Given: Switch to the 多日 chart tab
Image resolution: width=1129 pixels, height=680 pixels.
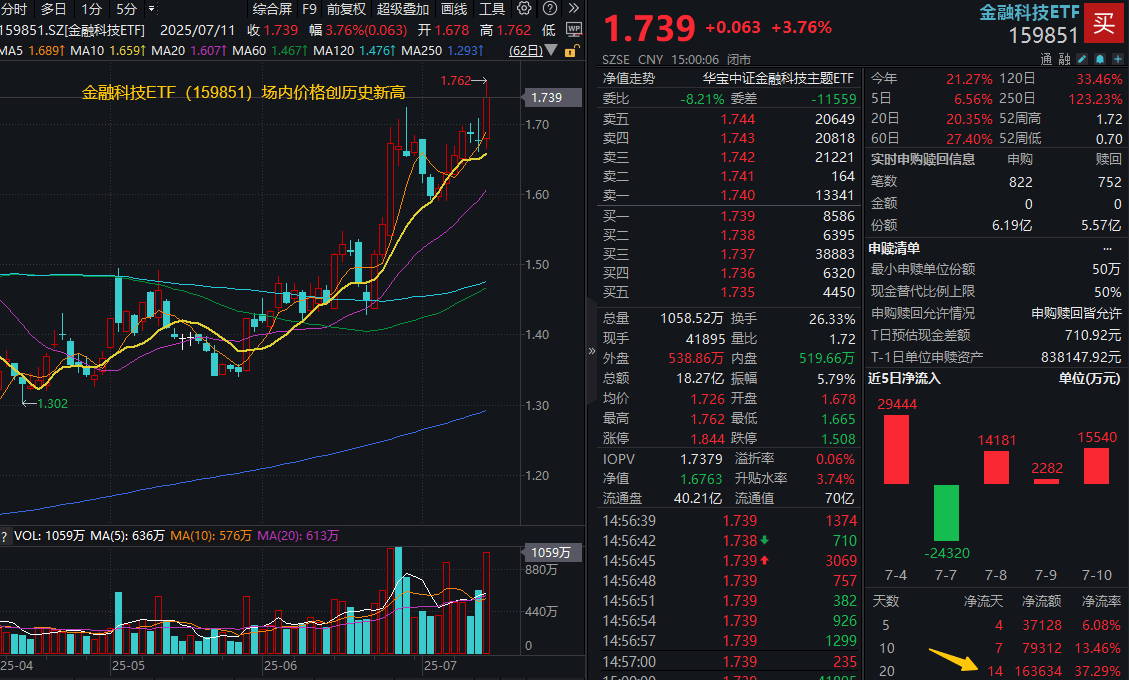Looking at the screenshot, I should point(51,9).
